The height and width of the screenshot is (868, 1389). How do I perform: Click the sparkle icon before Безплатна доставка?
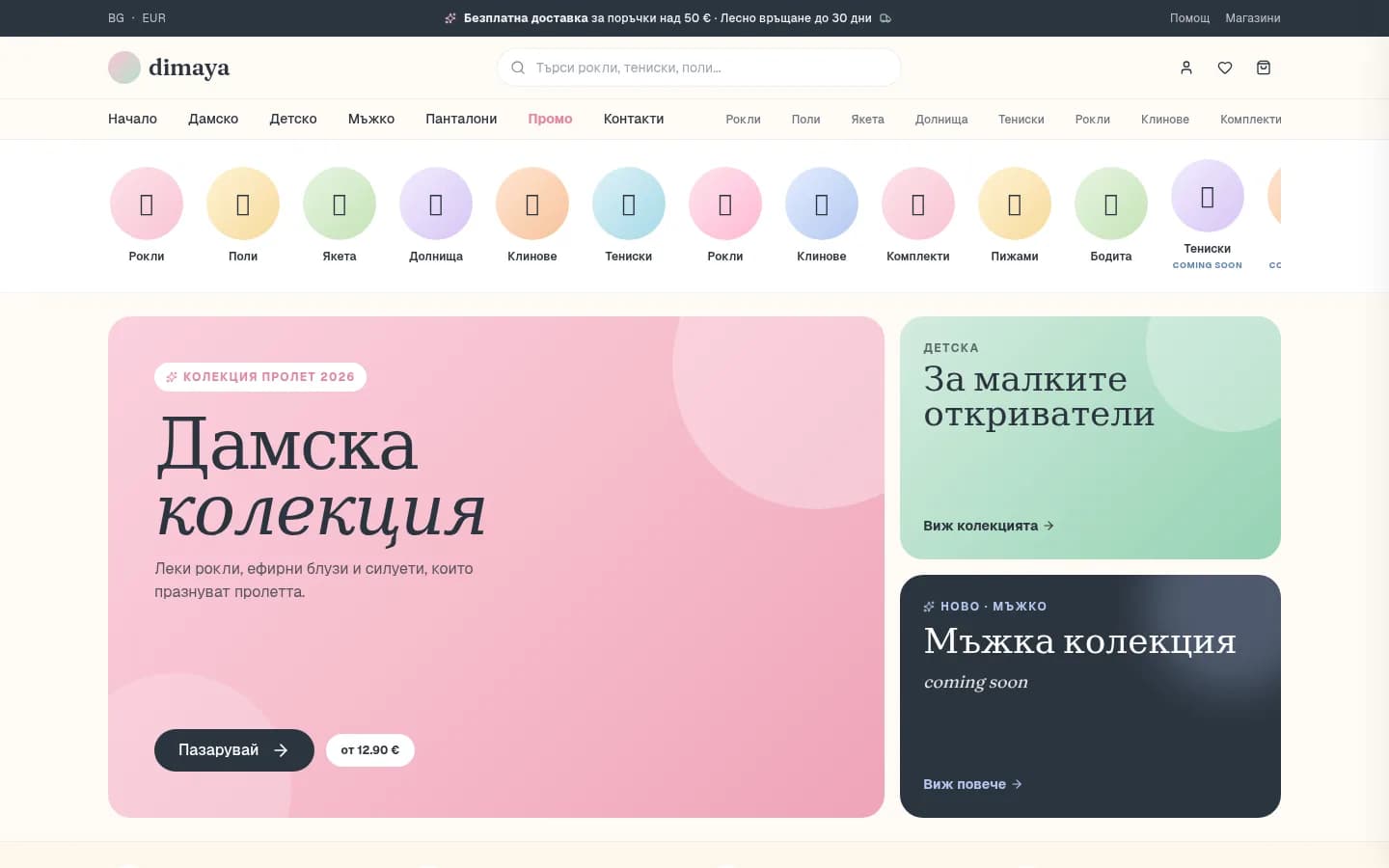coord(450,18)
